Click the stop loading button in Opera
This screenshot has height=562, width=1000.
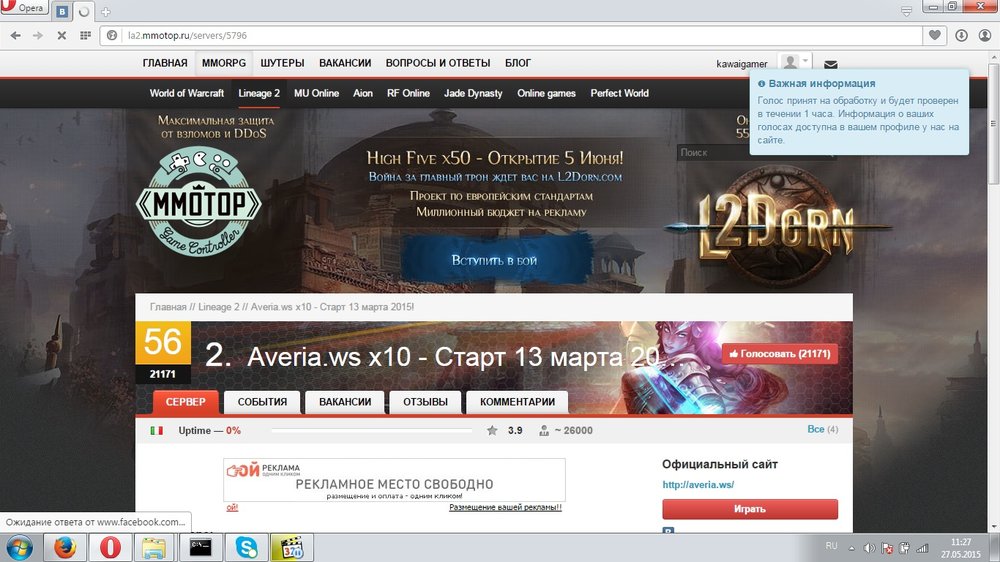coord(61,35)
